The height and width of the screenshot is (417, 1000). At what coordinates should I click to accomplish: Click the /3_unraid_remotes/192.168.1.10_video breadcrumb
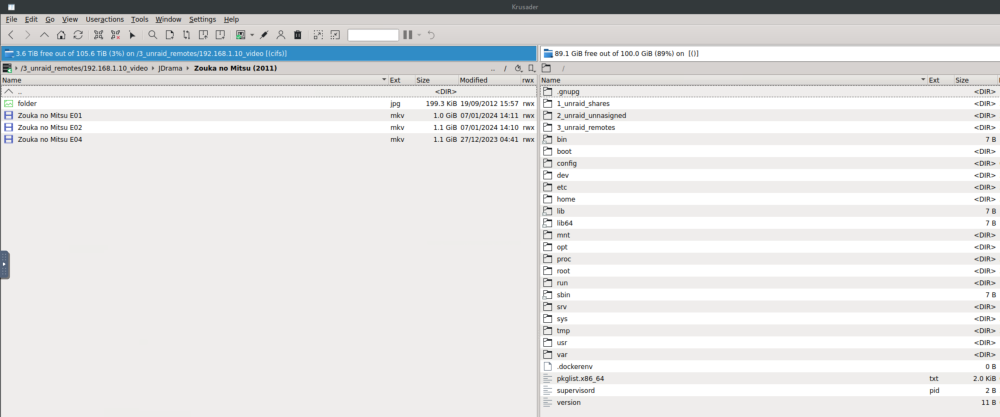tap(84, 68)
